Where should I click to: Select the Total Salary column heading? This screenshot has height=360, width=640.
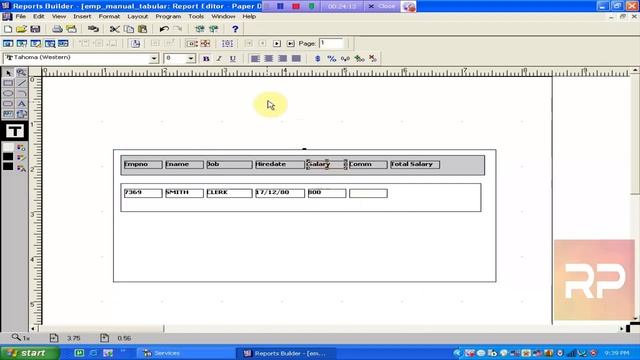[x=415, y=164]
